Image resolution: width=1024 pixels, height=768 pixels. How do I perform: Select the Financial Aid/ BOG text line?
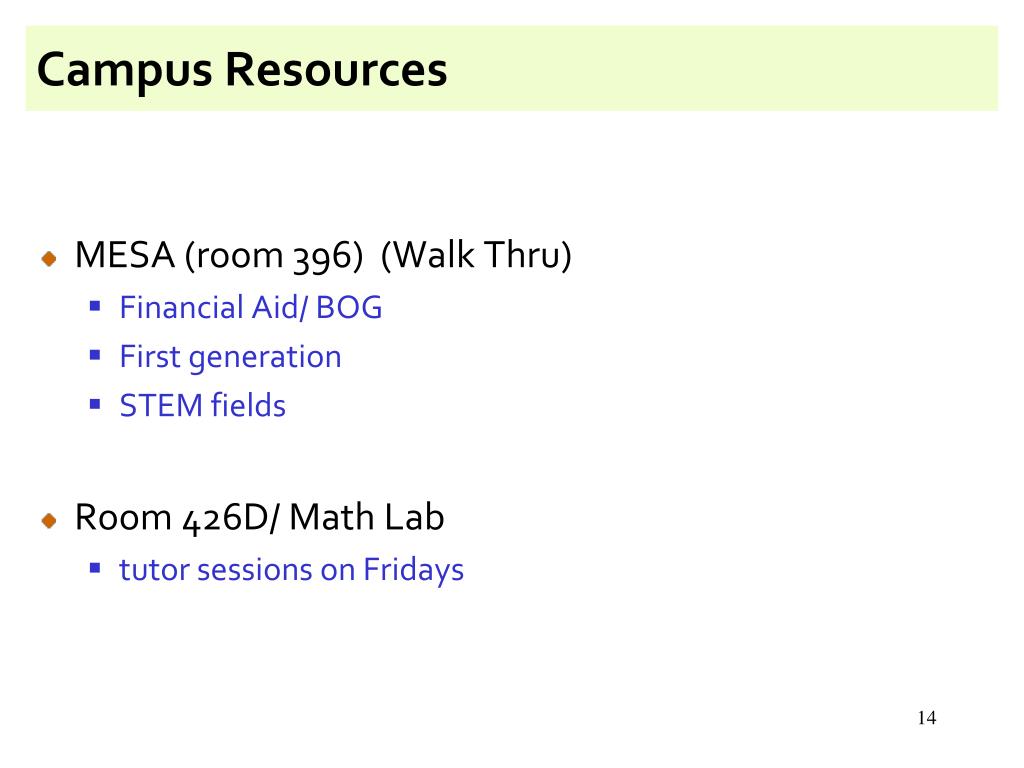pyautogui.click(x=251, y=308)
